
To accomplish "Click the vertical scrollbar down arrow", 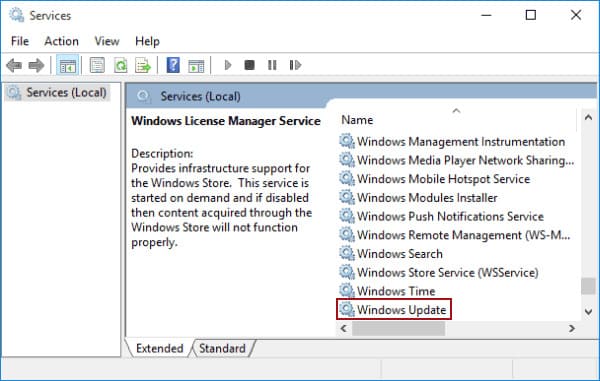I will point(589,312).
